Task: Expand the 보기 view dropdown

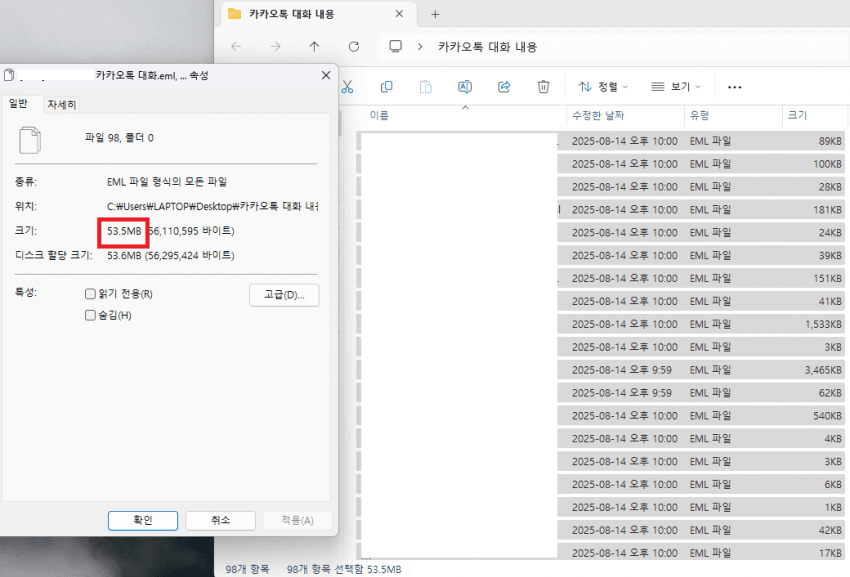Action: click(x=676, y=87)
